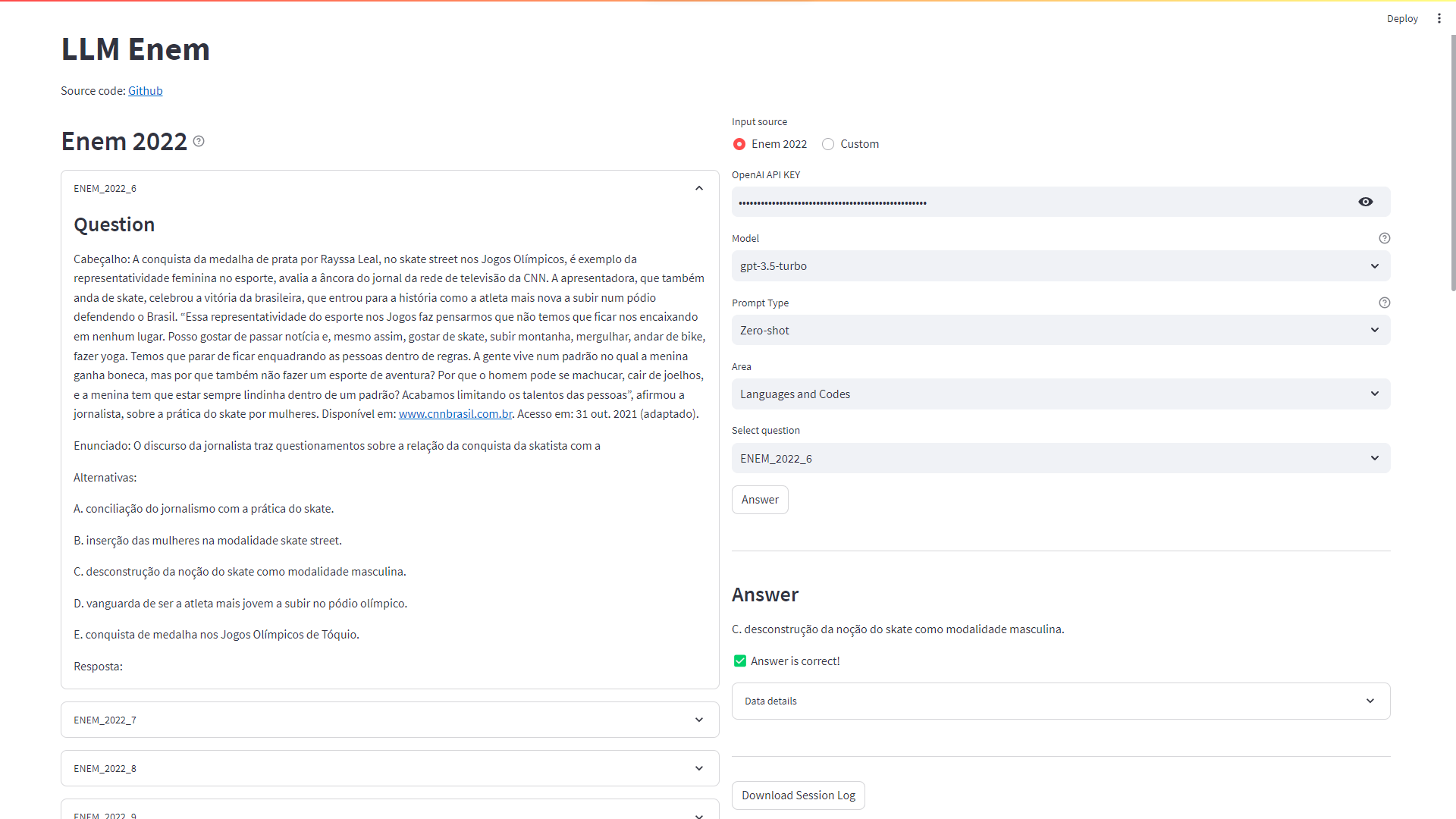The image size is (1456, 819).
Task: Expand the ENEM_2022_7 question section
Action: point(390,720)
